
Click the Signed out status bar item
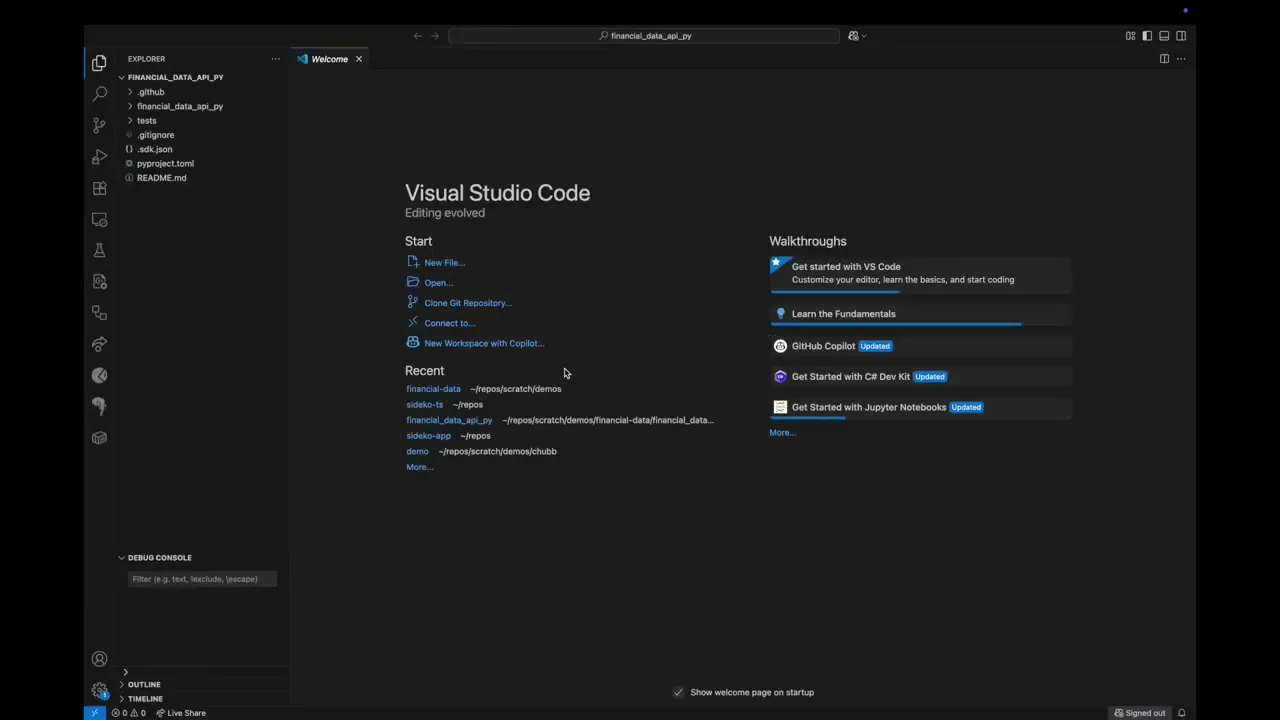[x=1140, y=713]
